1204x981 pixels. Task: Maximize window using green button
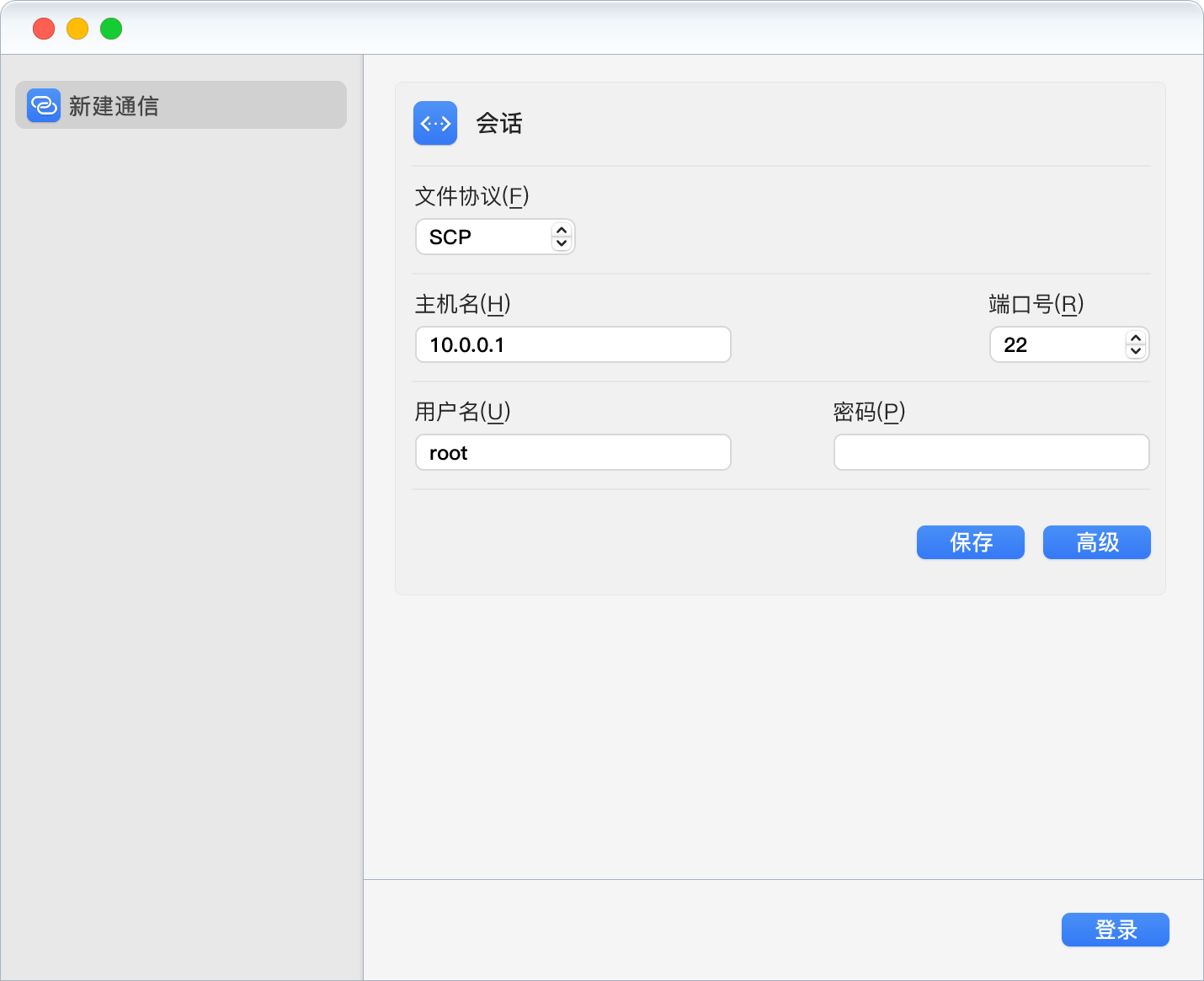[x=111, y=29]
